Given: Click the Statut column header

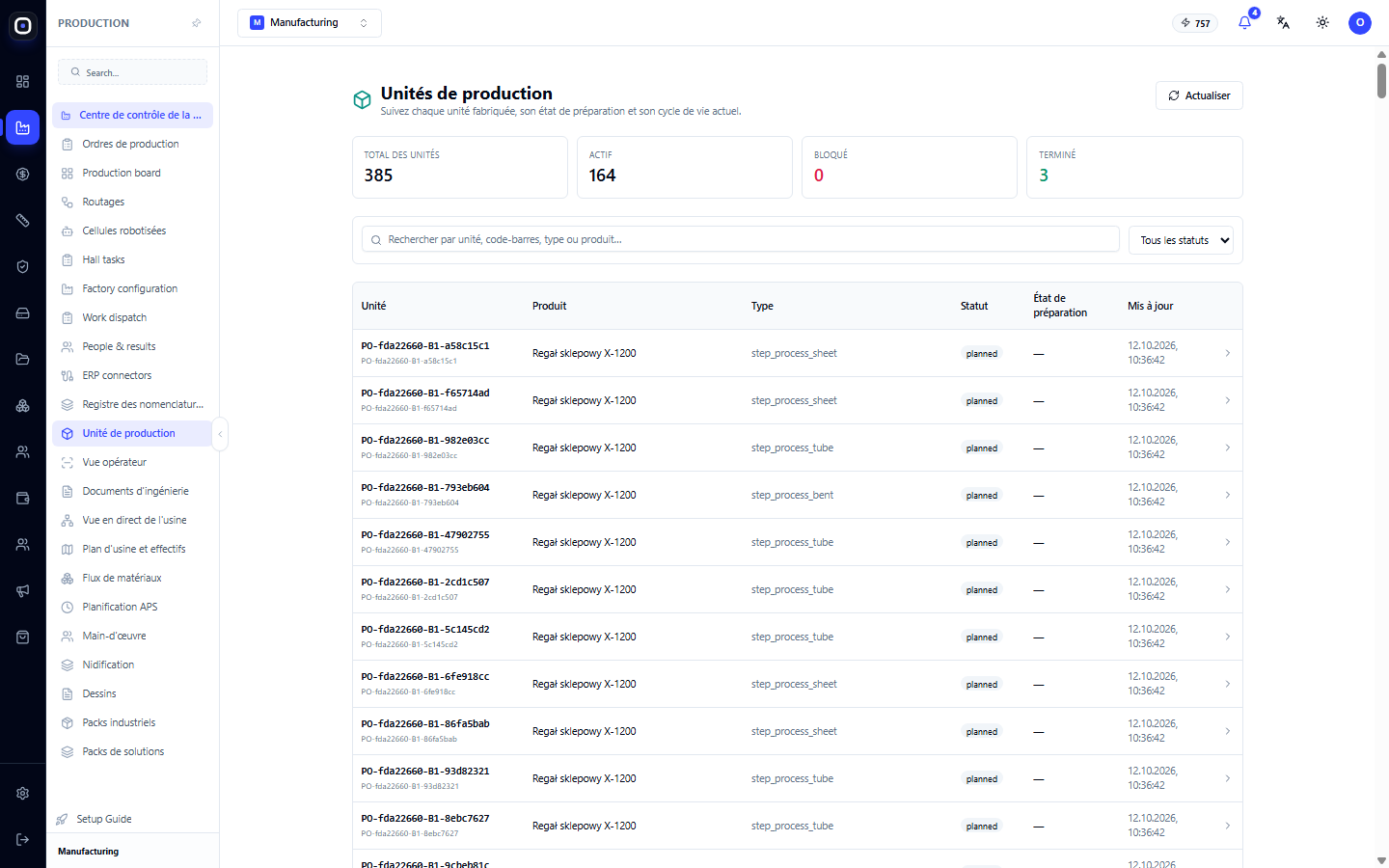Looking at the screenshot, I should coord(974,306).
